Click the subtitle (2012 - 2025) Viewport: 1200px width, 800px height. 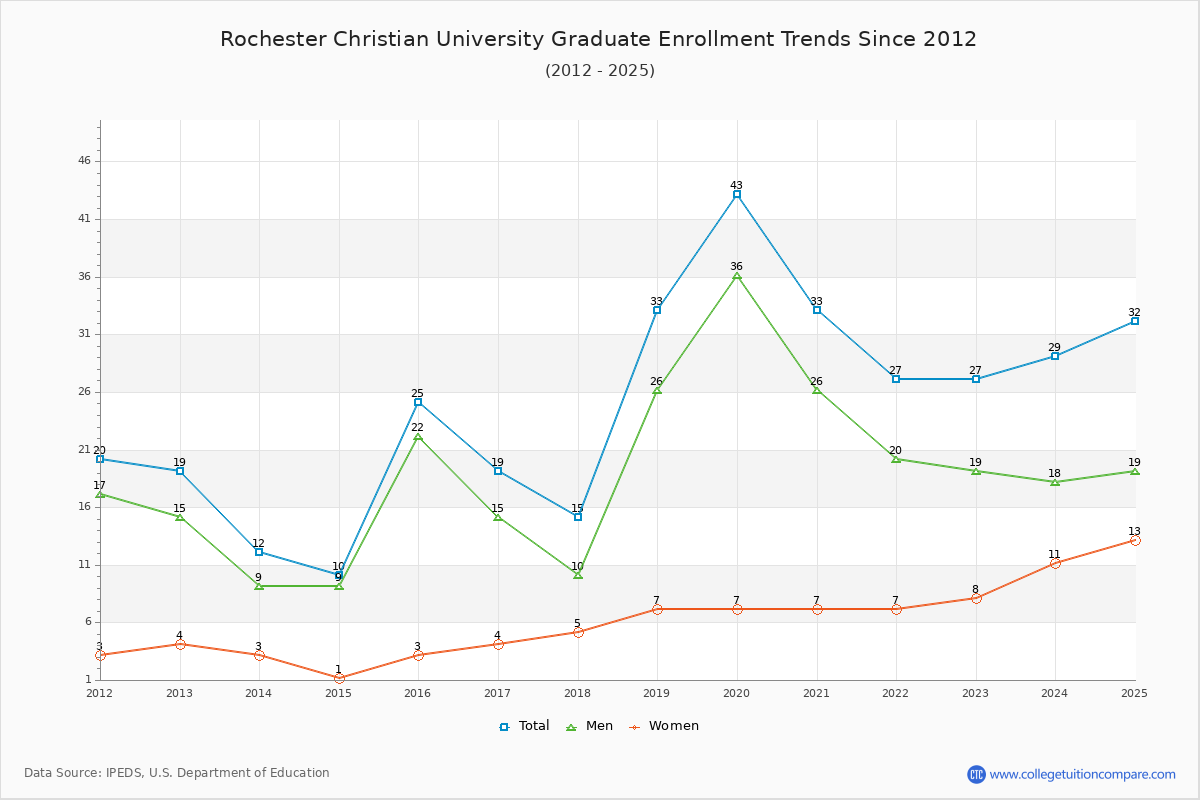pos(600,70)
